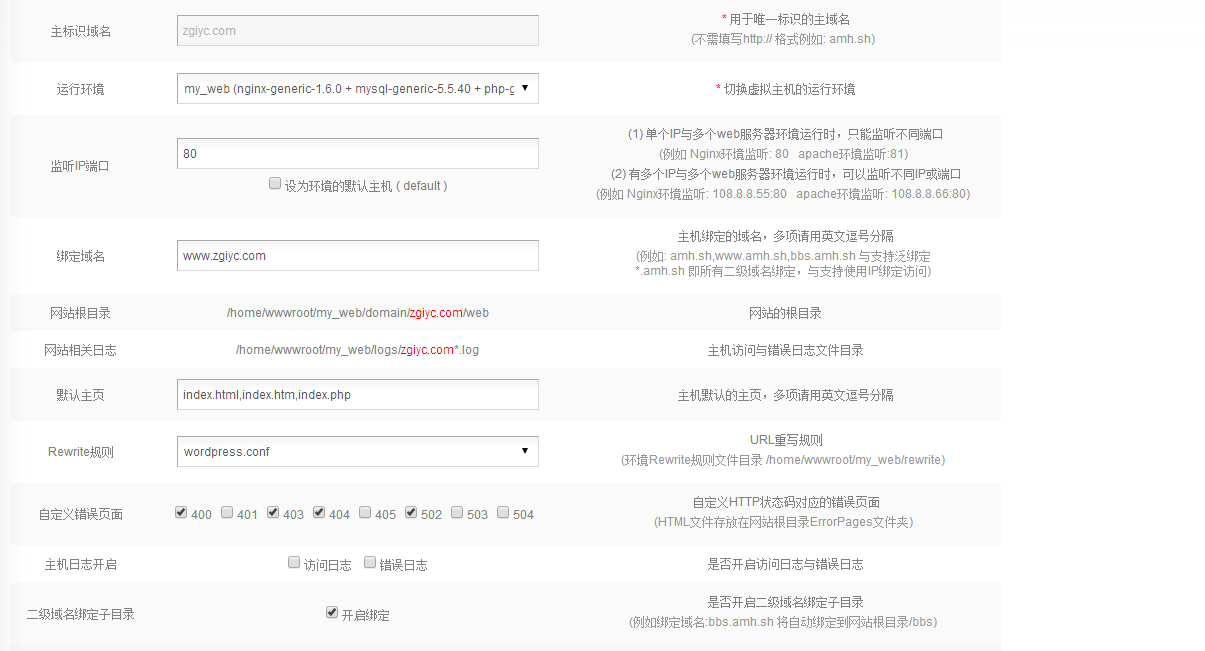
Task: Expand the Rewrite规则 wordpress.conf dropdown
Action: point(357,451)
